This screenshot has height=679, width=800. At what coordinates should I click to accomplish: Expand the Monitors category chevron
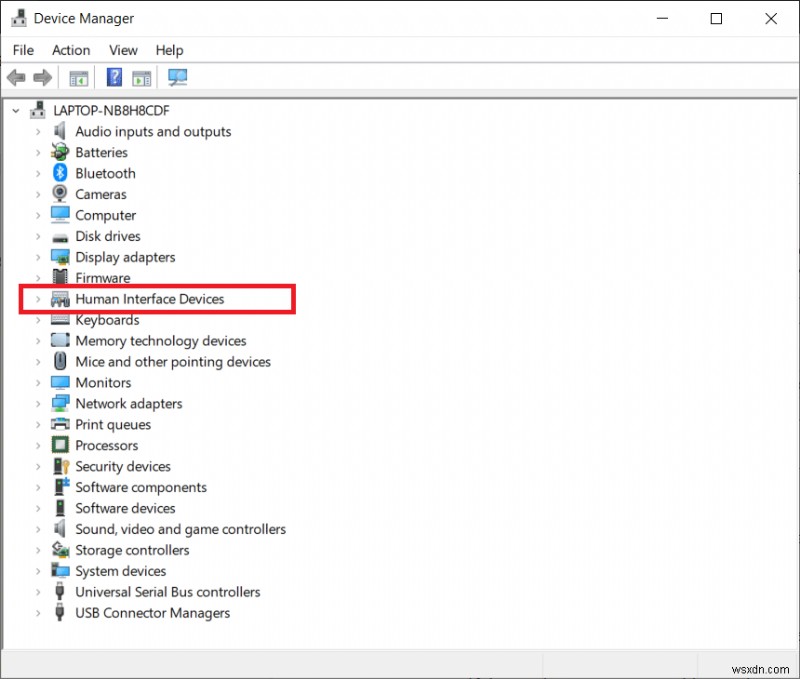tap(38, 382)
